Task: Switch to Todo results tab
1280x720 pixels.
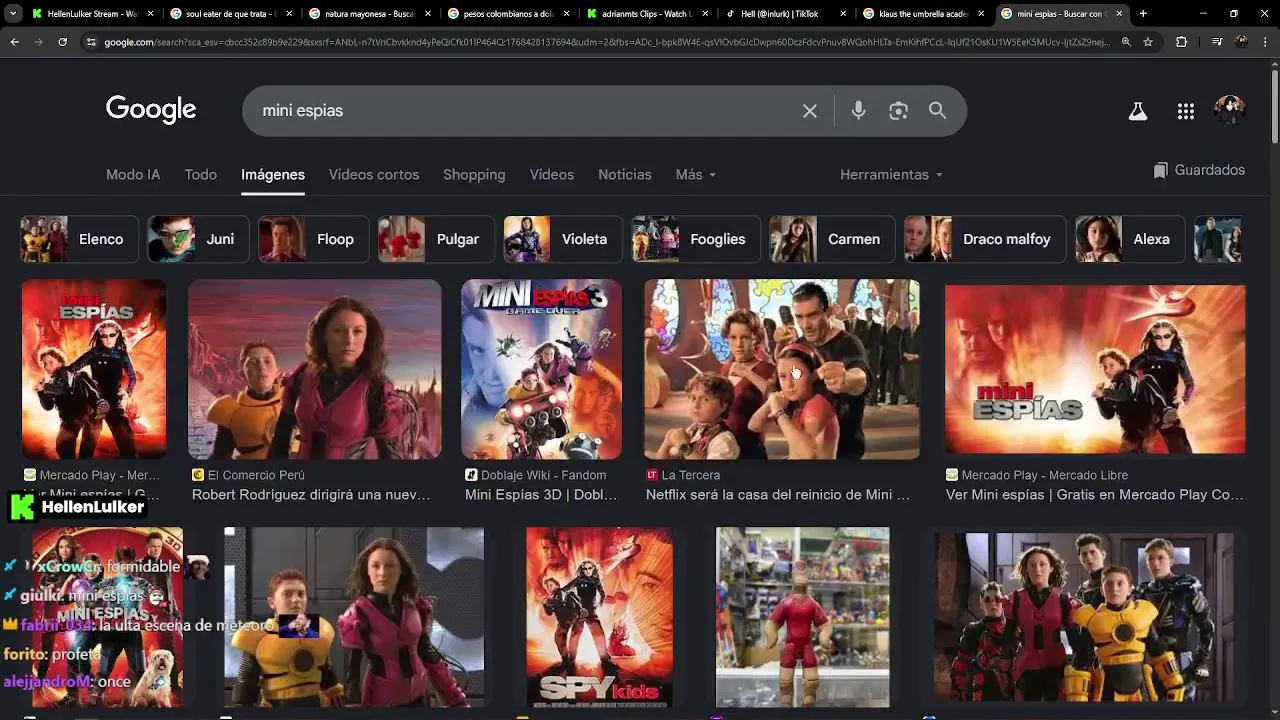Action: click(200, 175)
